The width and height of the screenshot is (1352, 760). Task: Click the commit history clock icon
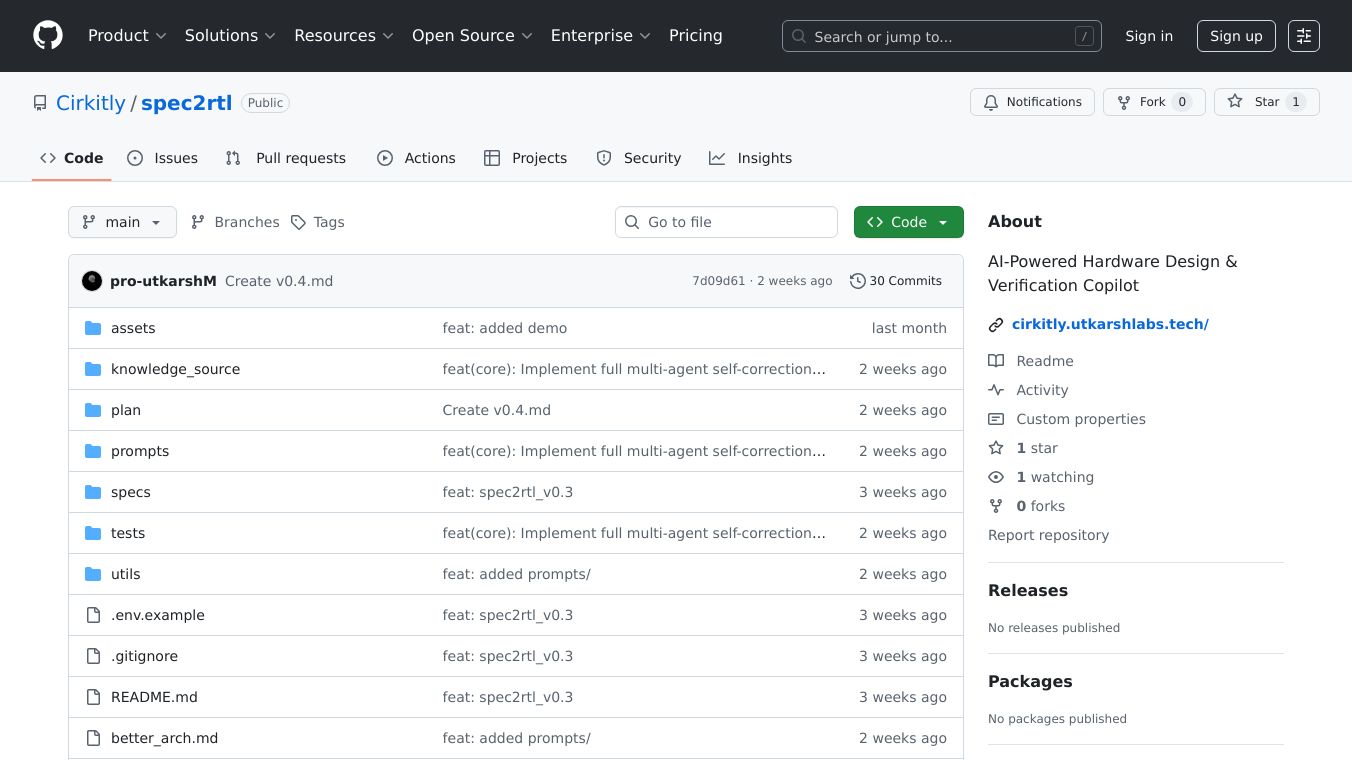pyautogui.click(x=857, y=281)
